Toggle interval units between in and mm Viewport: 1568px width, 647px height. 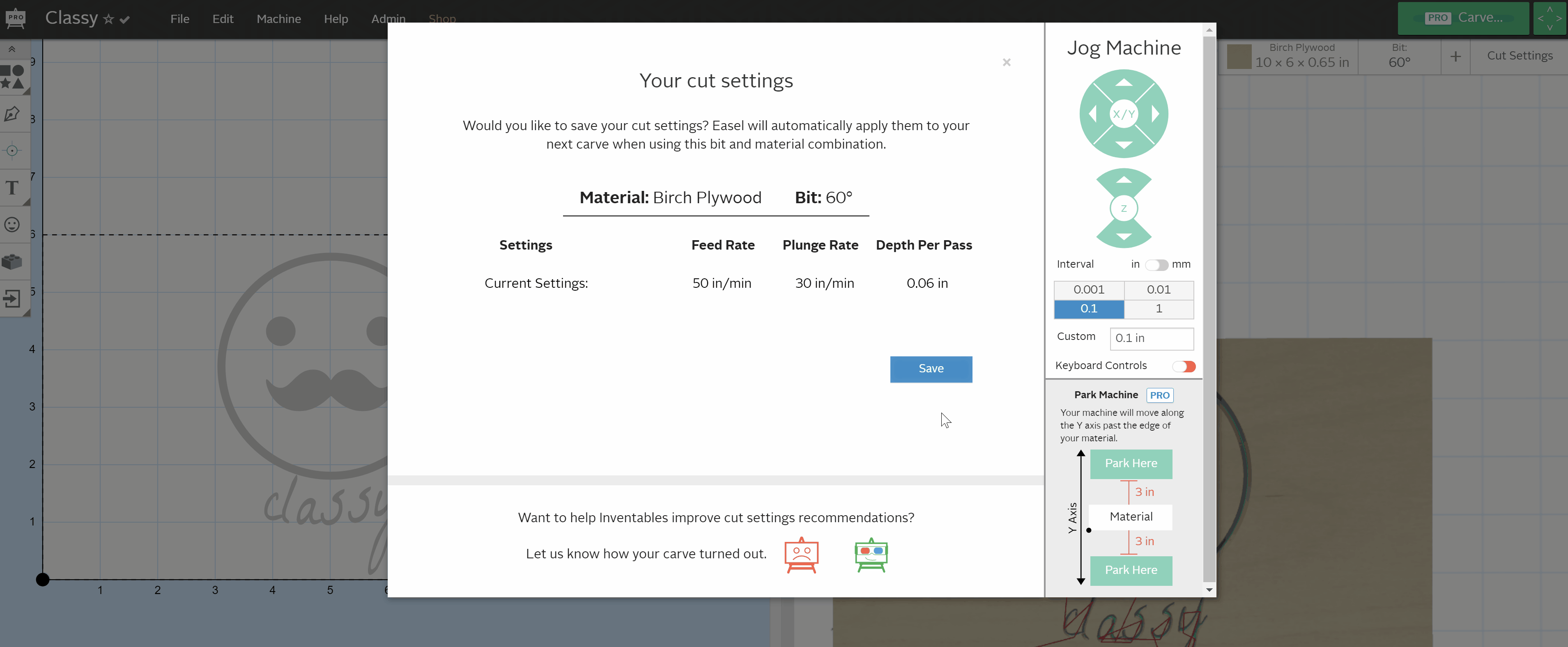tap(1156, 265)
